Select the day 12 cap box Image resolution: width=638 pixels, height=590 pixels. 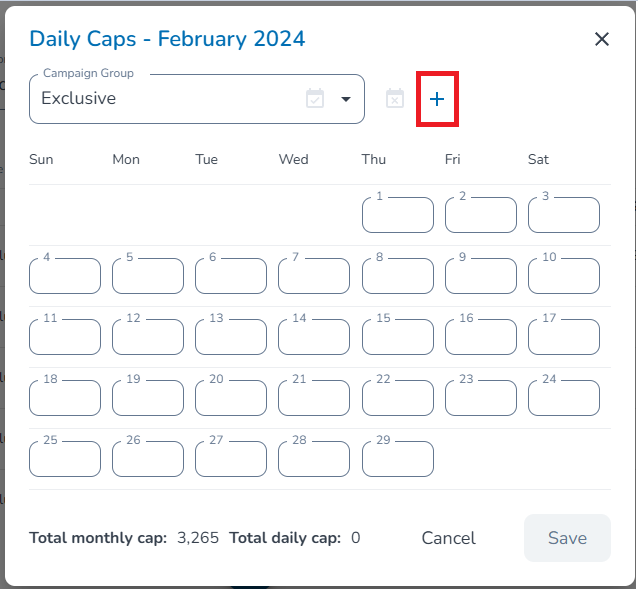point(148,338)
